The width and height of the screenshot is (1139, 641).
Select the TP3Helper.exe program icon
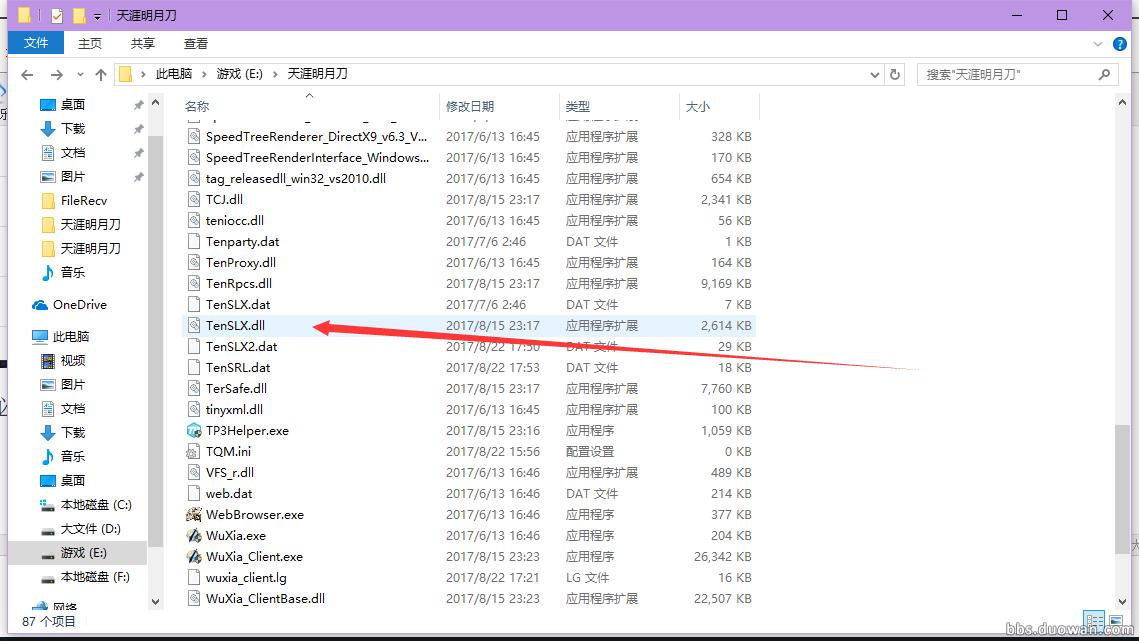point(195,430)
